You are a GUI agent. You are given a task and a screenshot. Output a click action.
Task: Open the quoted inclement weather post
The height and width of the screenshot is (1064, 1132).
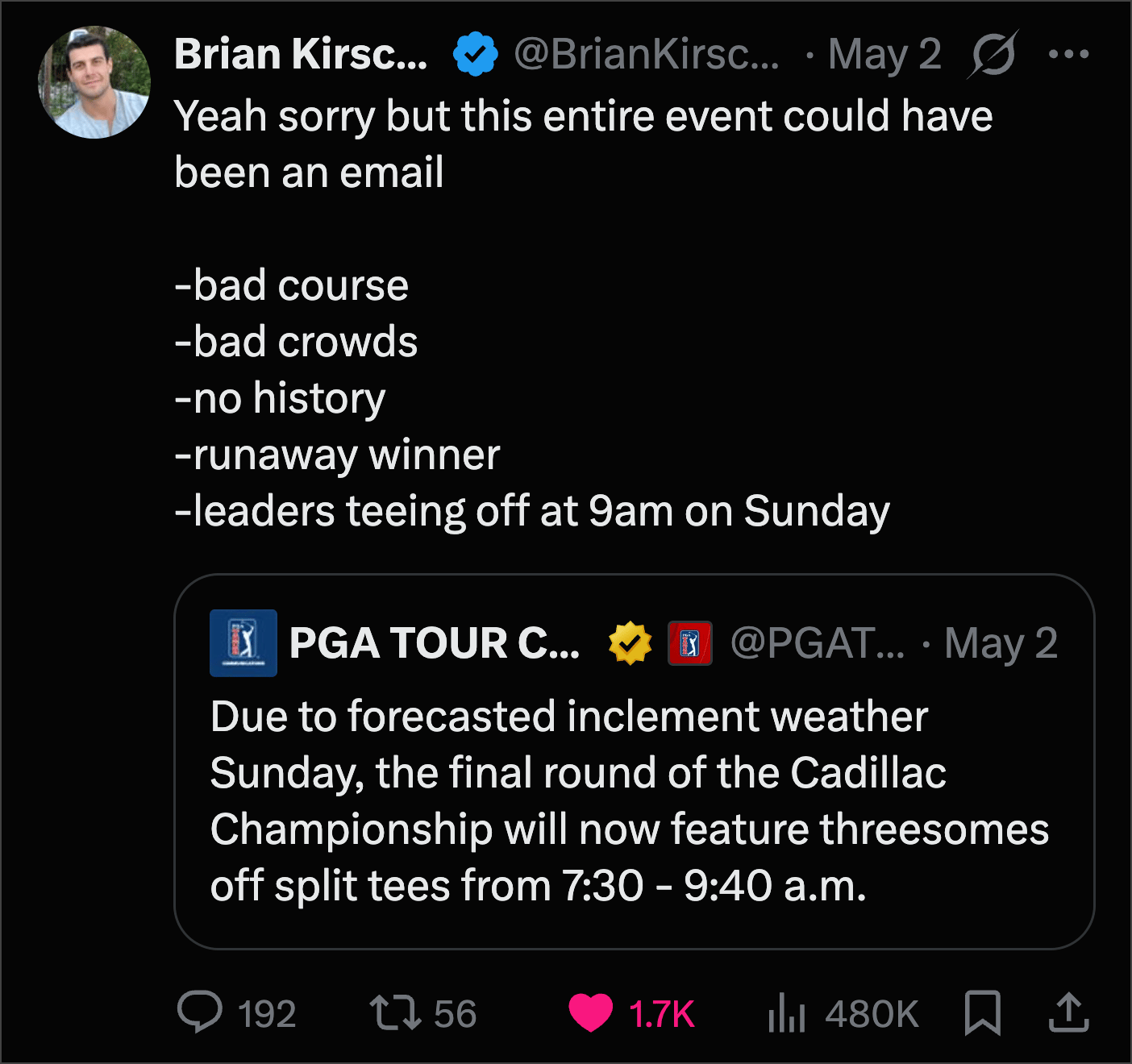pos(635,762)
